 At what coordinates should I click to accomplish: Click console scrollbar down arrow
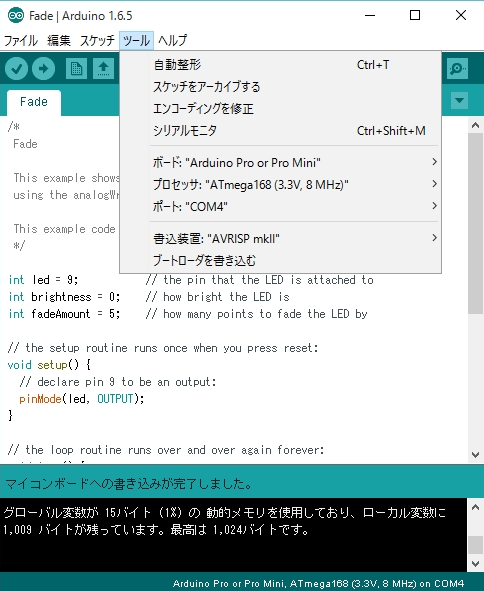coord(475,564)
